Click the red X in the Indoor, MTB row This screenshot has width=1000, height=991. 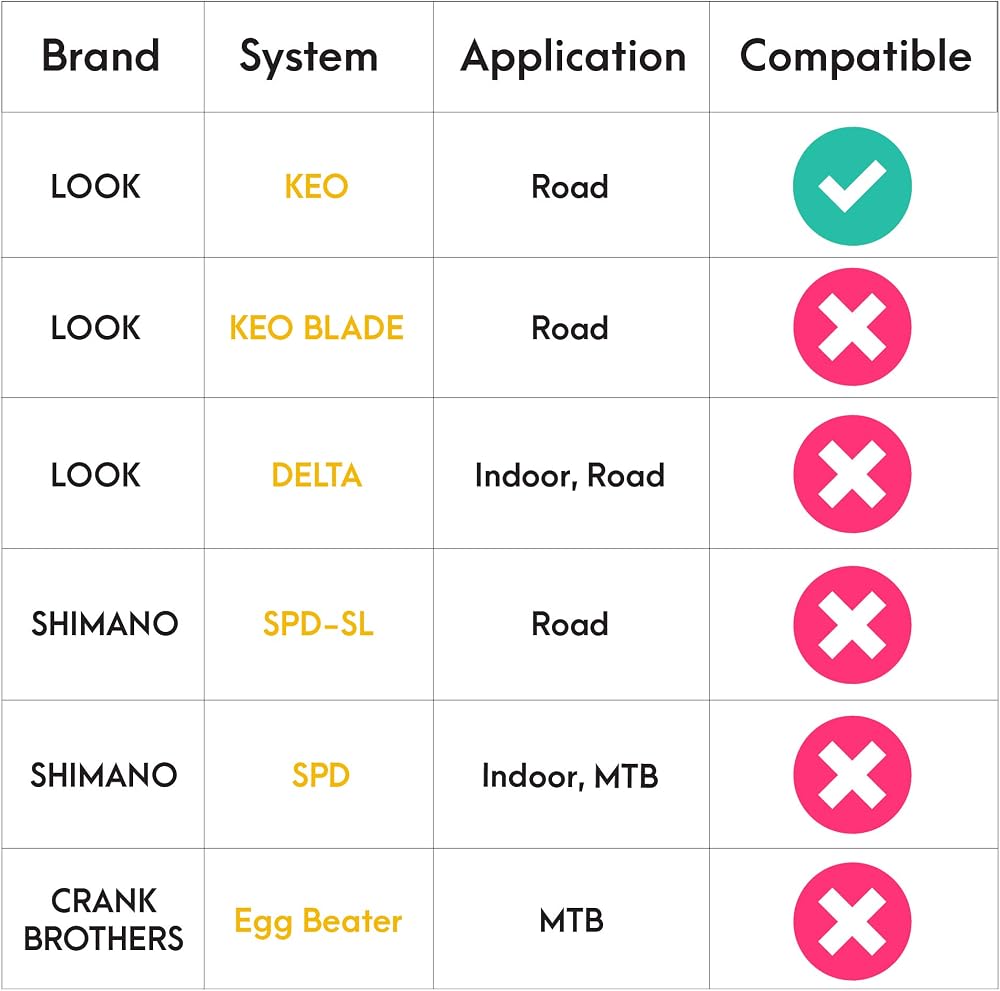[852, 774]
